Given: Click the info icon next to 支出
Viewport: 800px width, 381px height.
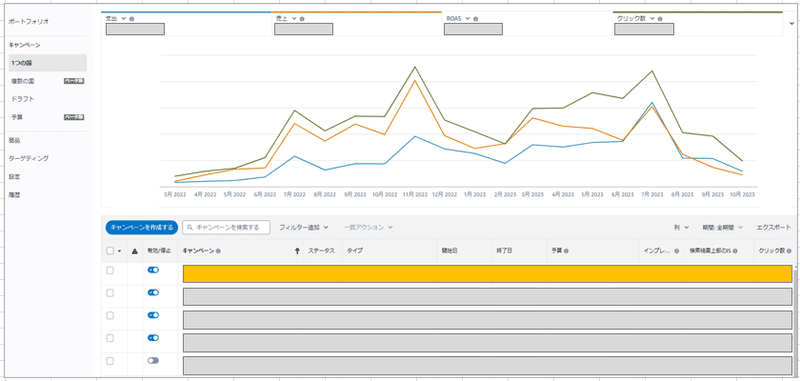Looking at the screenshot, I should pos(132,19).
